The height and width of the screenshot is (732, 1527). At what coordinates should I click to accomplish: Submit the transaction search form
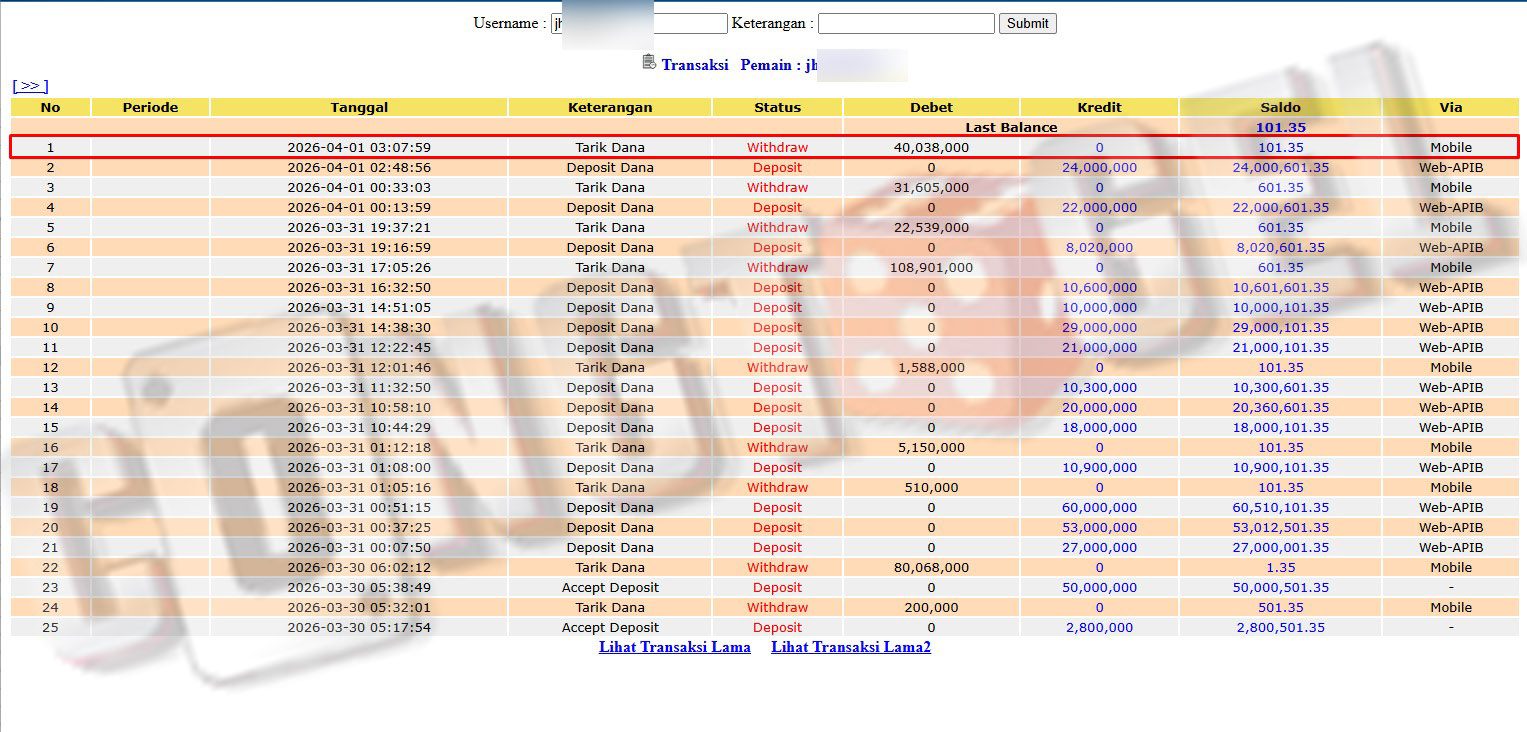pos(1027,23)
